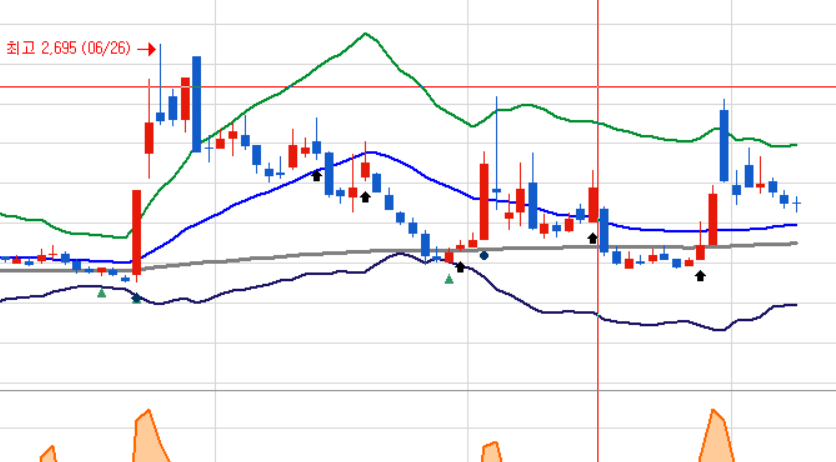Click the black up-arrow marker beside the vertical red crosshair
This screenshot has height=462, width=836.
592,238
